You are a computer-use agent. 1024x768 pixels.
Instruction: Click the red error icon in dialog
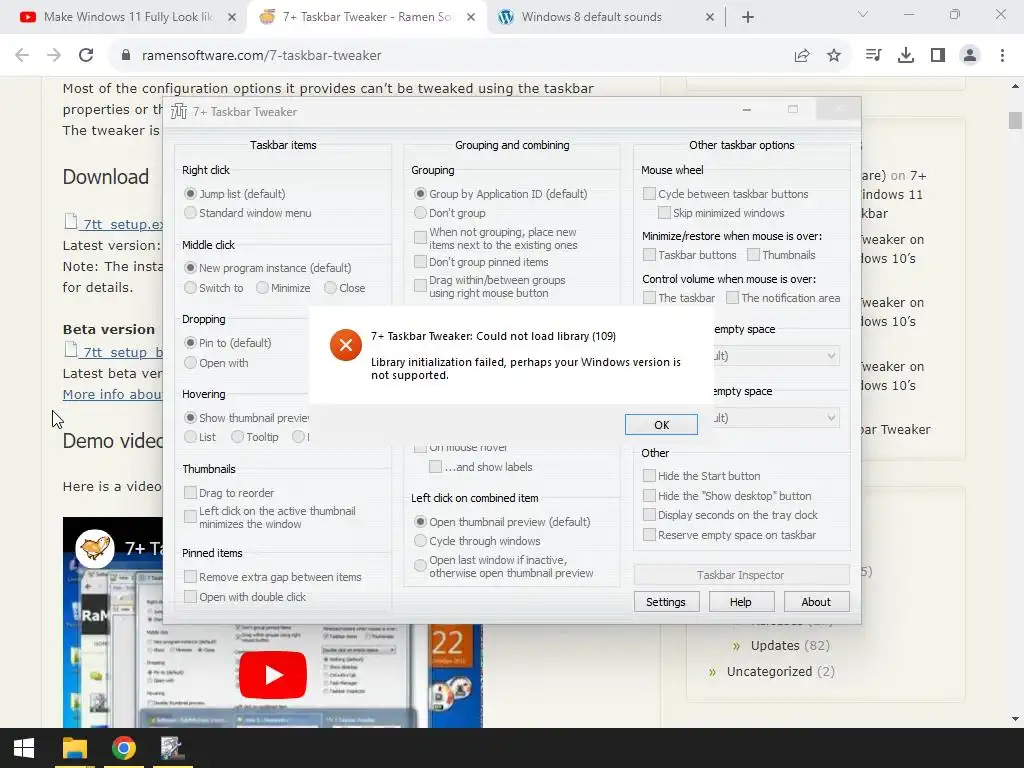345,345
